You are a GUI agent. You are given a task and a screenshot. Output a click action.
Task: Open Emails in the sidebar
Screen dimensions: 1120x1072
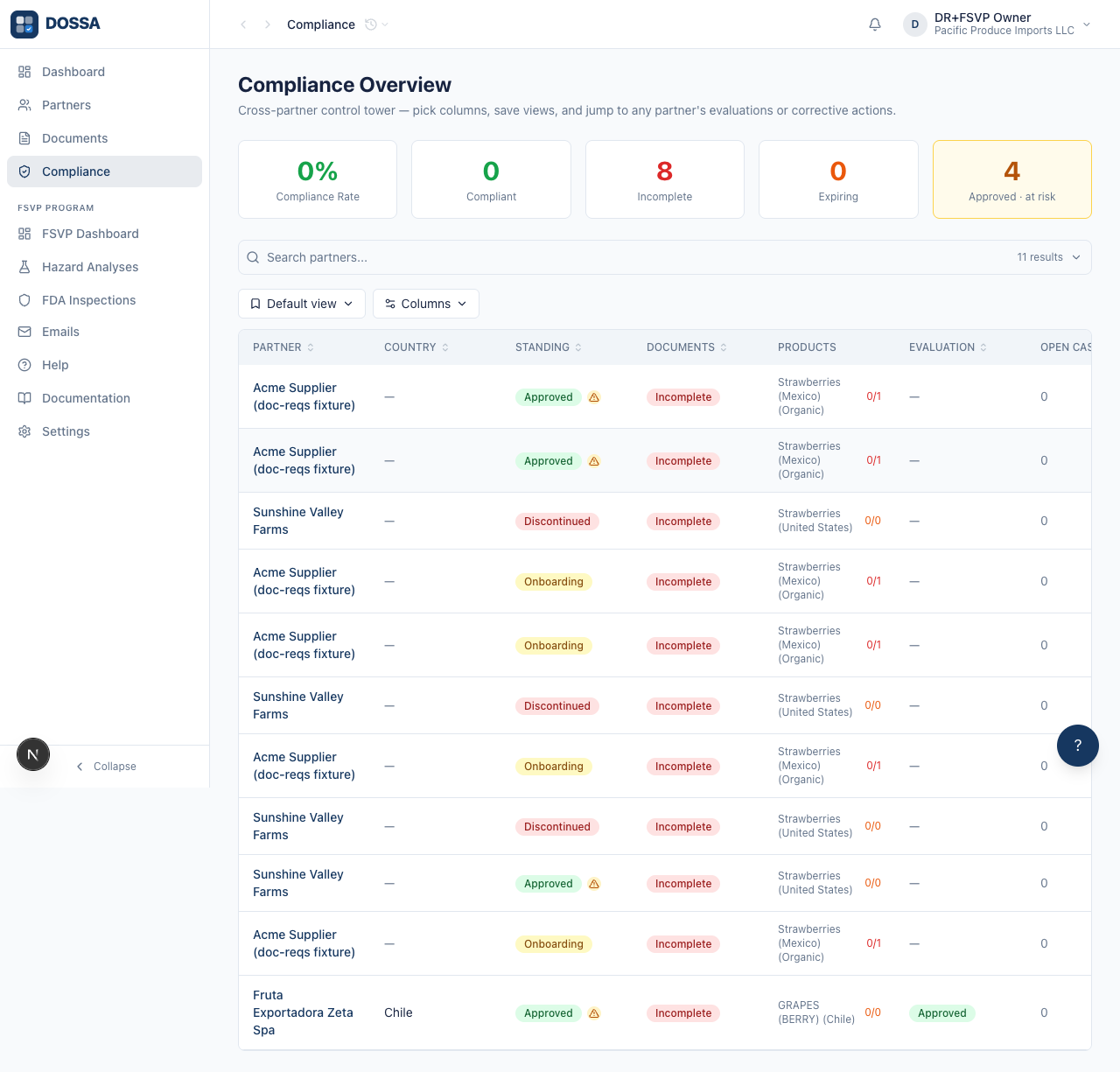(x=104, y=332)
